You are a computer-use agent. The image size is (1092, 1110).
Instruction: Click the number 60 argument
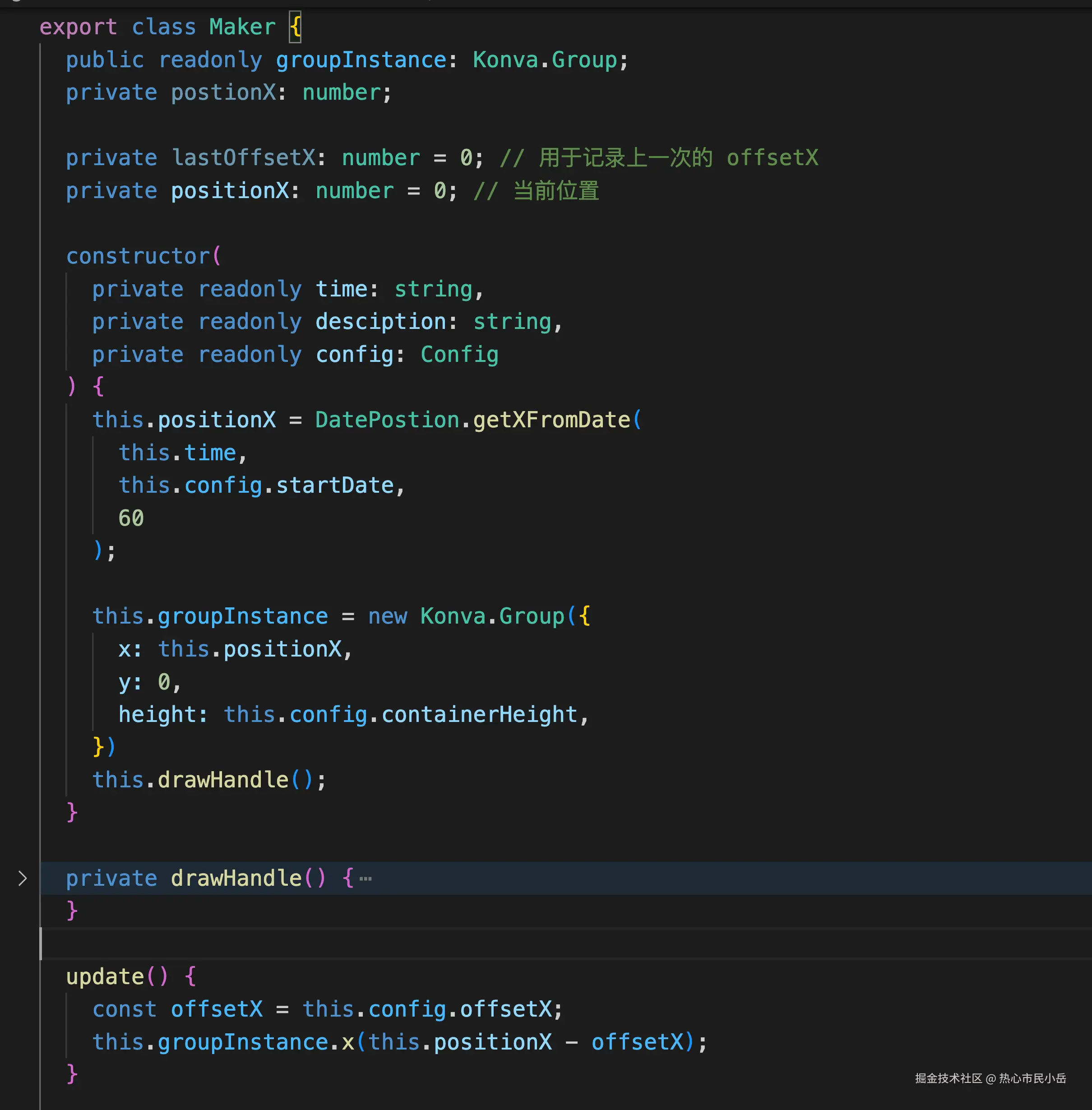coord(131,518)
